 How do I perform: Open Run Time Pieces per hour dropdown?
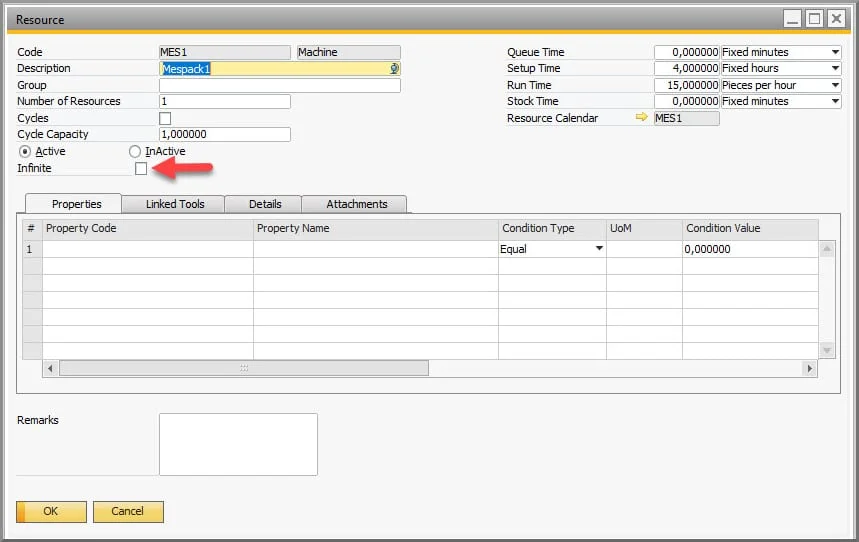click(x=835, y=85)
